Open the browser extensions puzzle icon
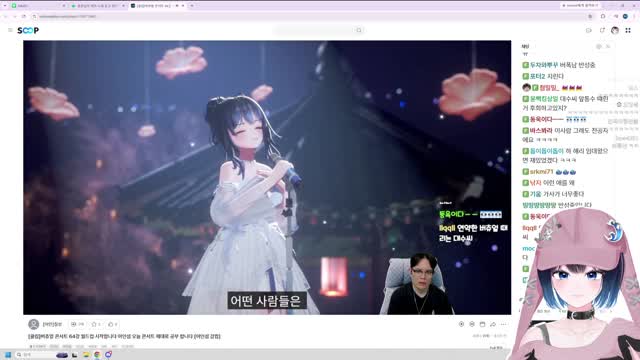The height and width of the screenshot is (360, 640). click(x=603, y=16)
